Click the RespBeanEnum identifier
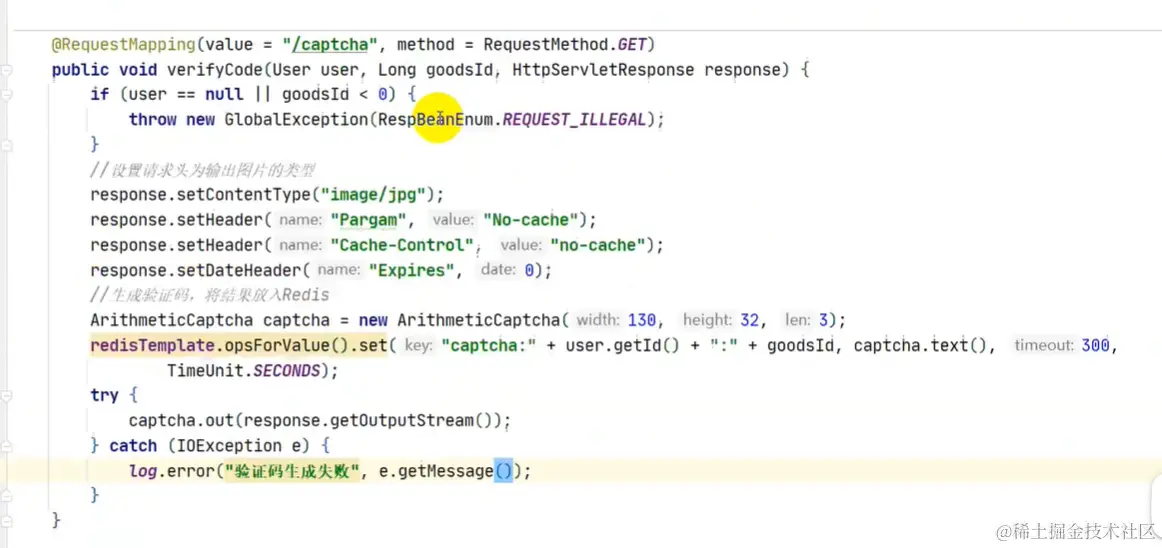The image size is (1162, 548). pyautogui.click(x=435, y=119)
